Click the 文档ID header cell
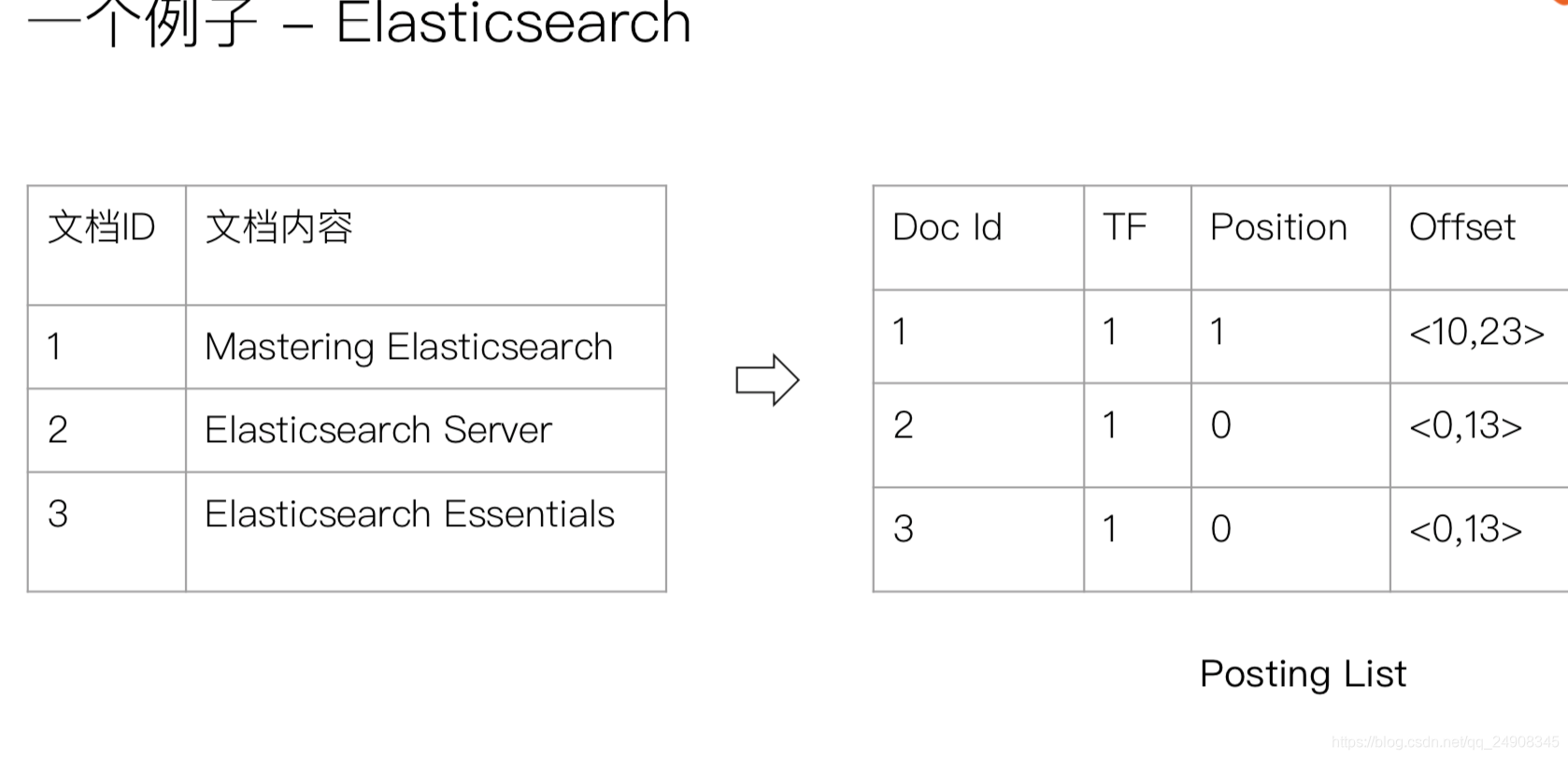1568x759 pixels. pyautogui.click(x=107, y=245)
